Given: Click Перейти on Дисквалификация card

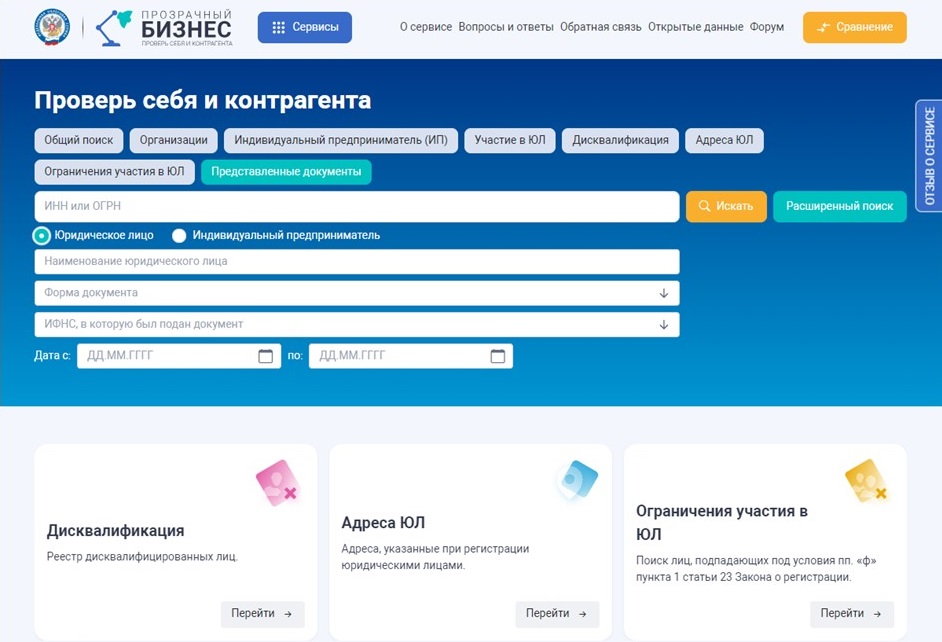Looking at the screenshot, I should (262, 614).
